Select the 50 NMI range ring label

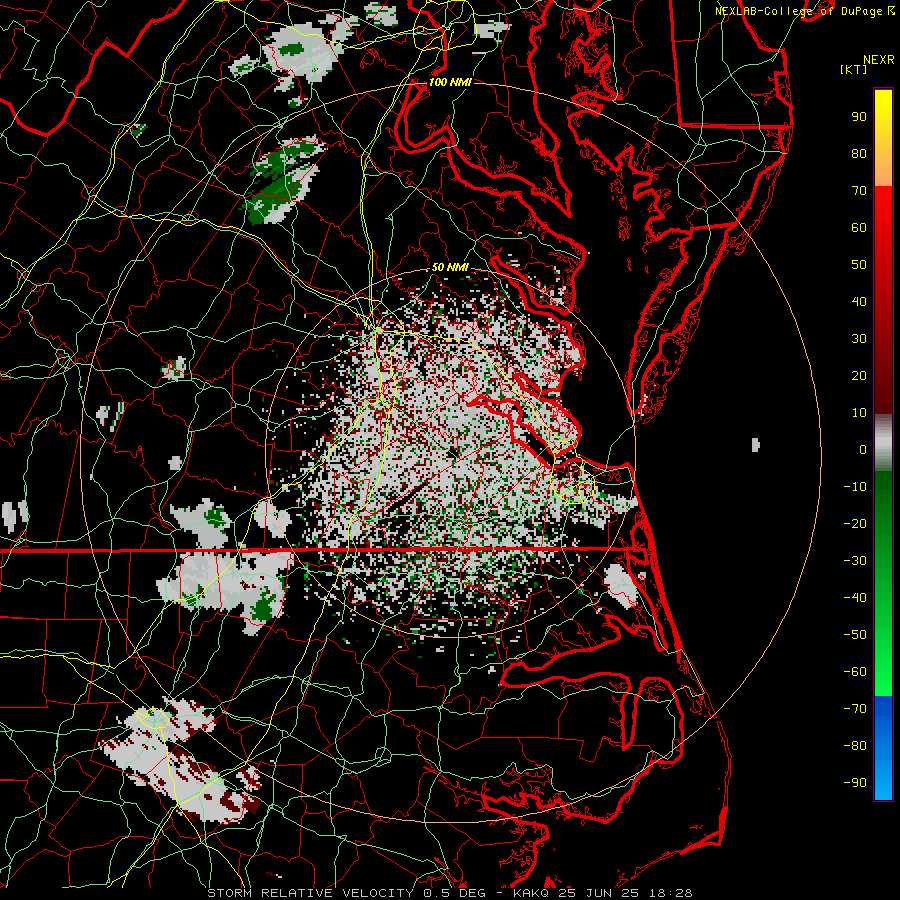450,267
